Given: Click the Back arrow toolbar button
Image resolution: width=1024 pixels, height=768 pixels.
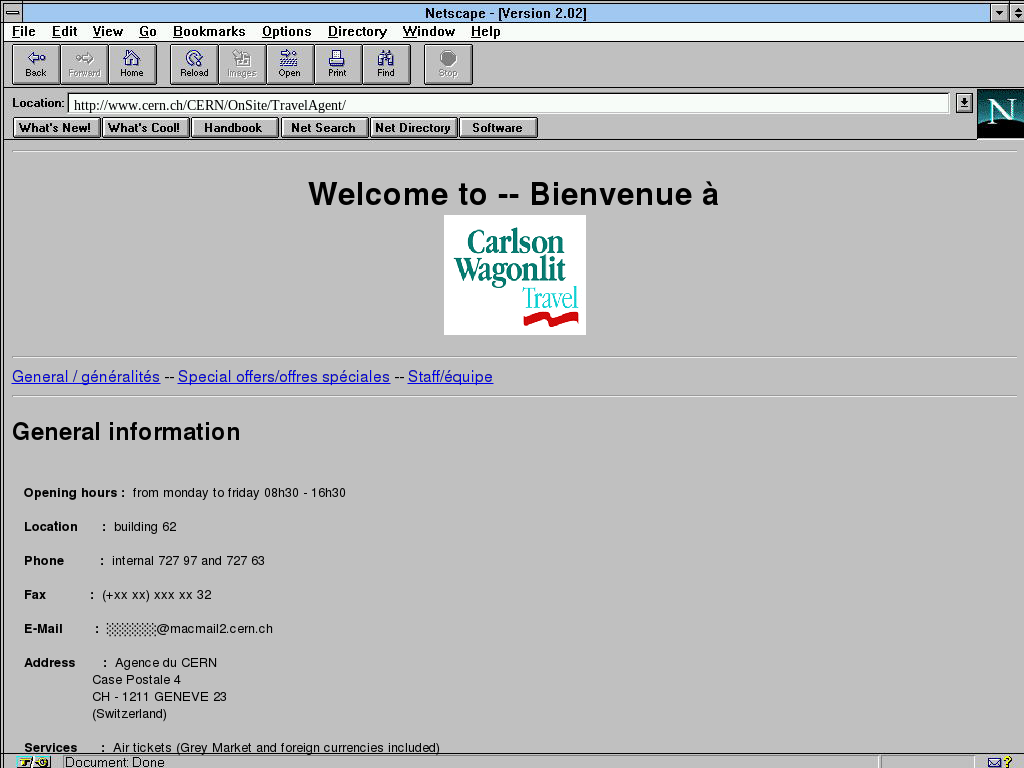Looking at the screenshot, I should pos(36,64).
